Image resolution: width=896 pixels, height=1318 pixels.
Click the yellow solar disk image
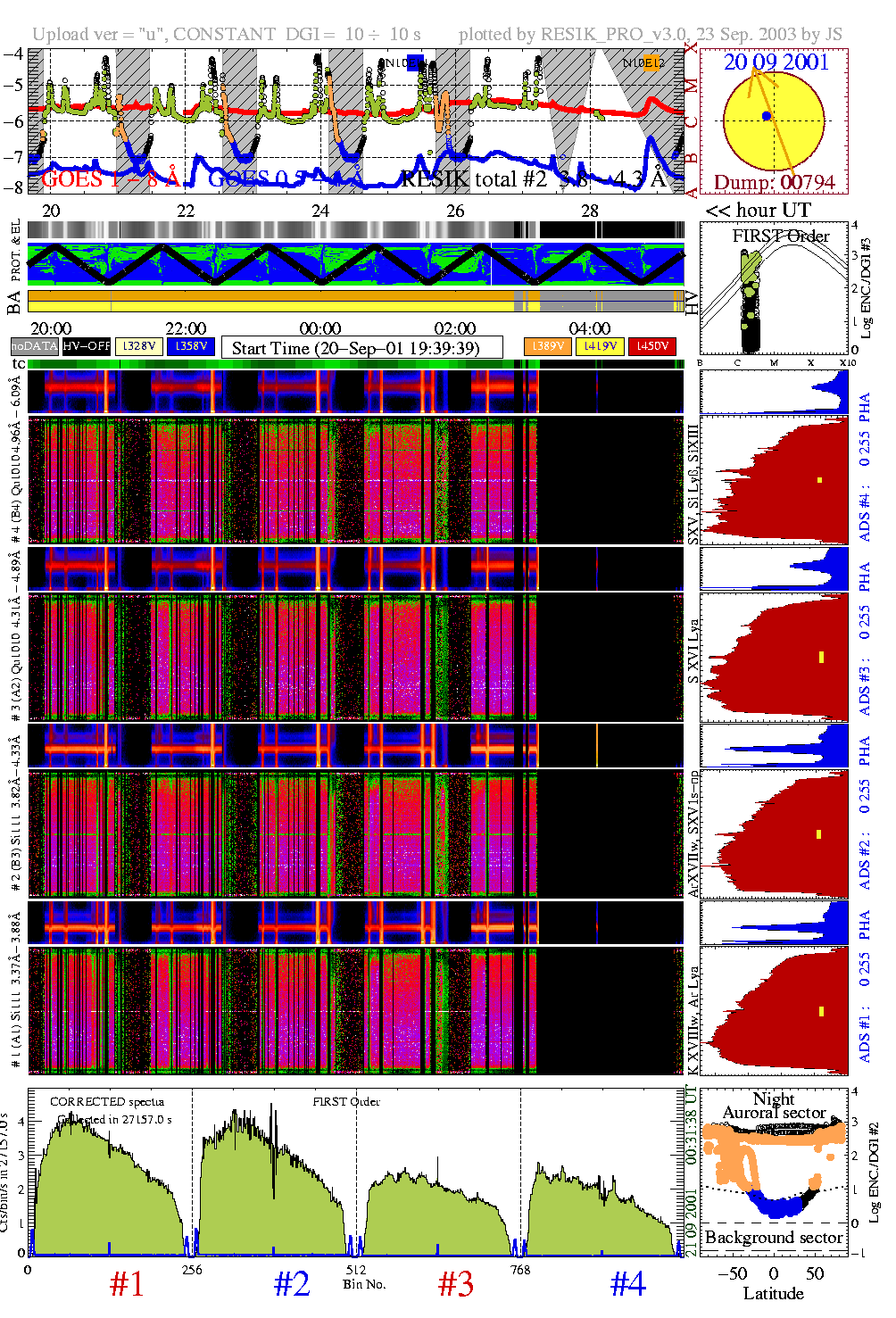click(x=773, y=121)
